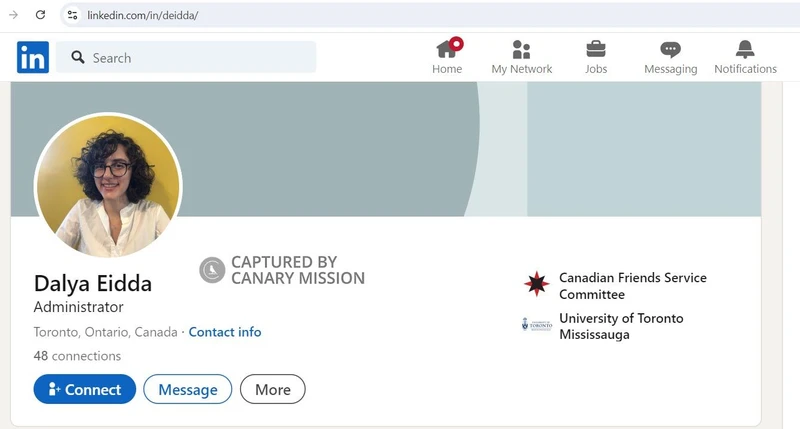Open Canadian Friends Service Committee link

pyautogui.click(x=633, y=286)
